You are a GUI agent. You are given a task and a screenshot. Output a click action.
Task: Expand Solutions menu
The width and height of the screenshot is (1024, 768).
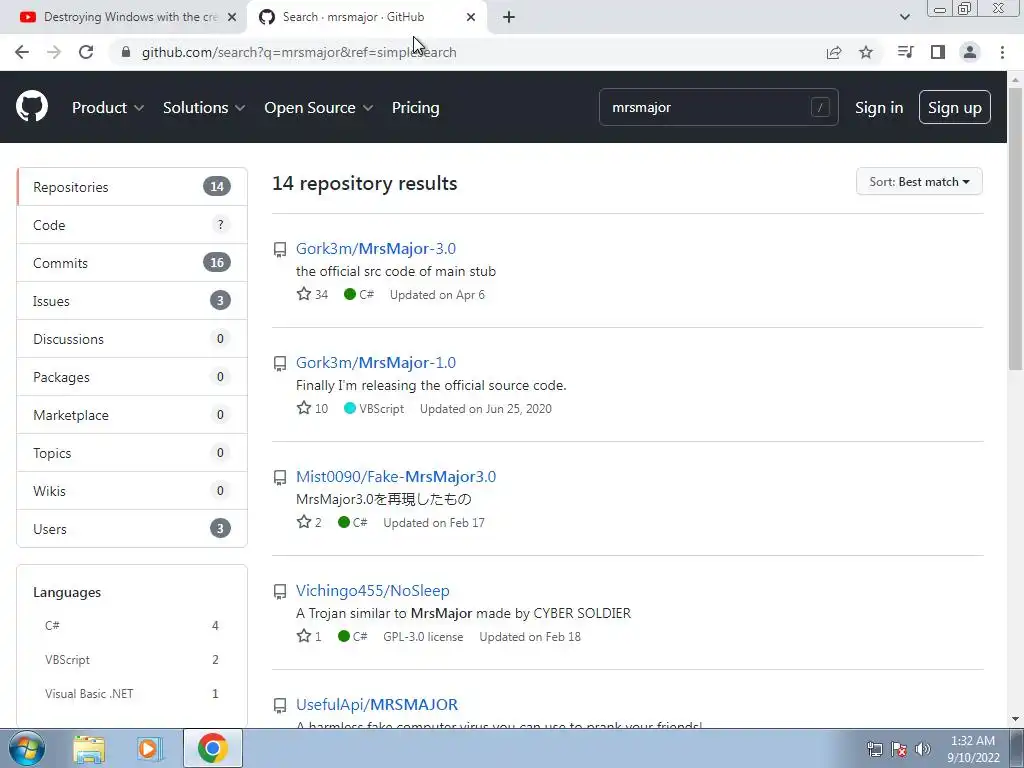coord(204,108)
